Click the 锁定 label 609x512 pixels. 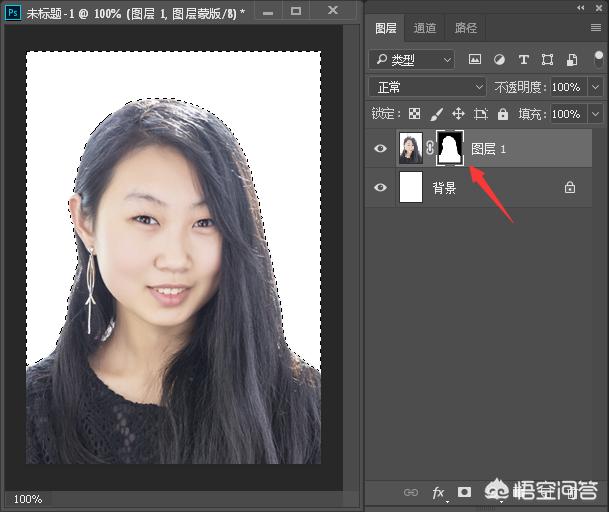(x=386, y=114)
